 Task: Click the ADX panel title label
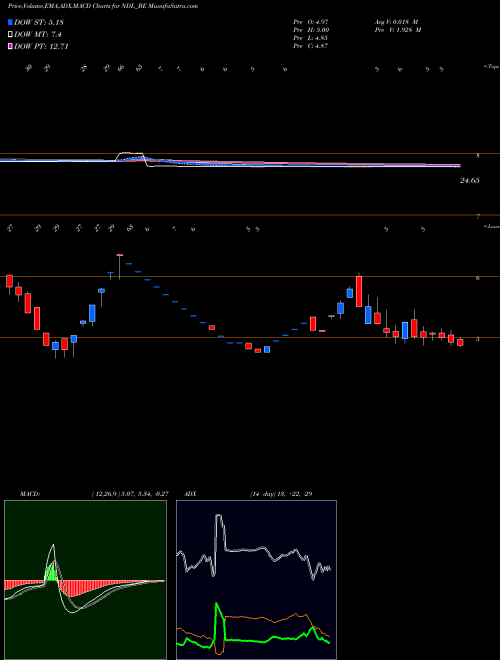pyautogui.click(x=189, y=494)
